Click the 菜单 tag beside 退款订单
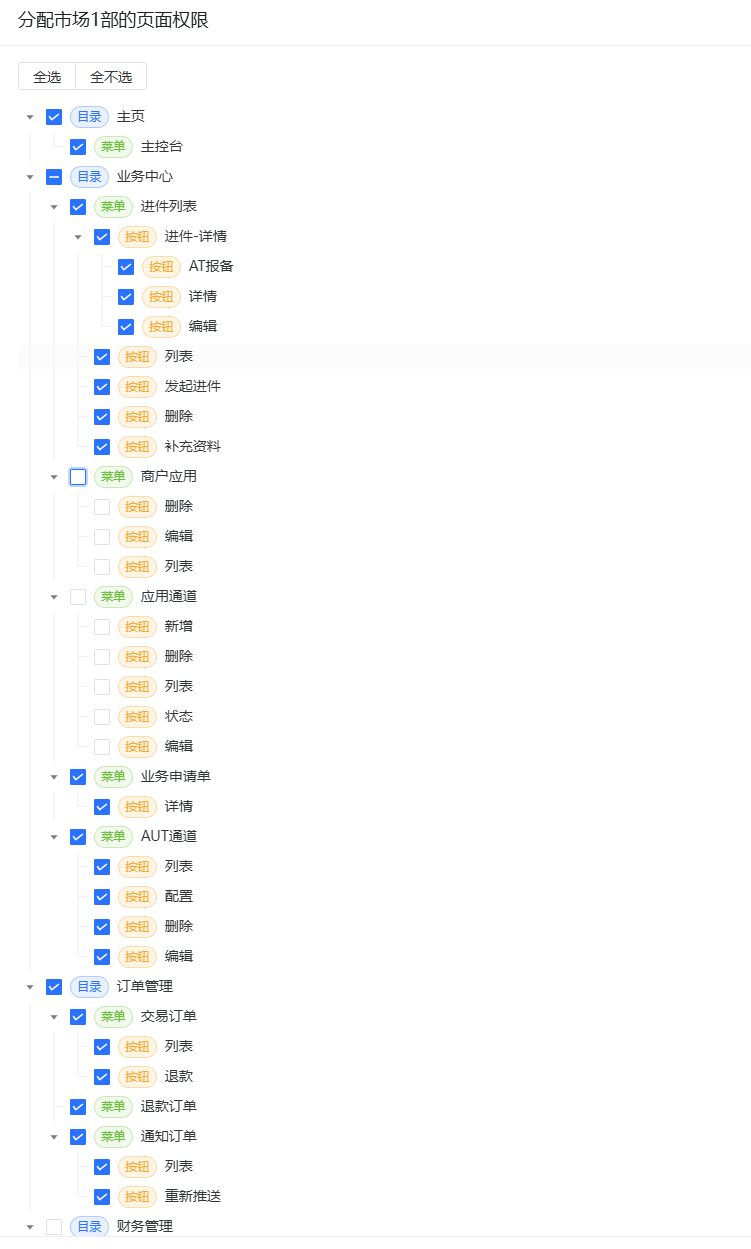Viewport: 751px width, 1249px height. click(113, 1107)
